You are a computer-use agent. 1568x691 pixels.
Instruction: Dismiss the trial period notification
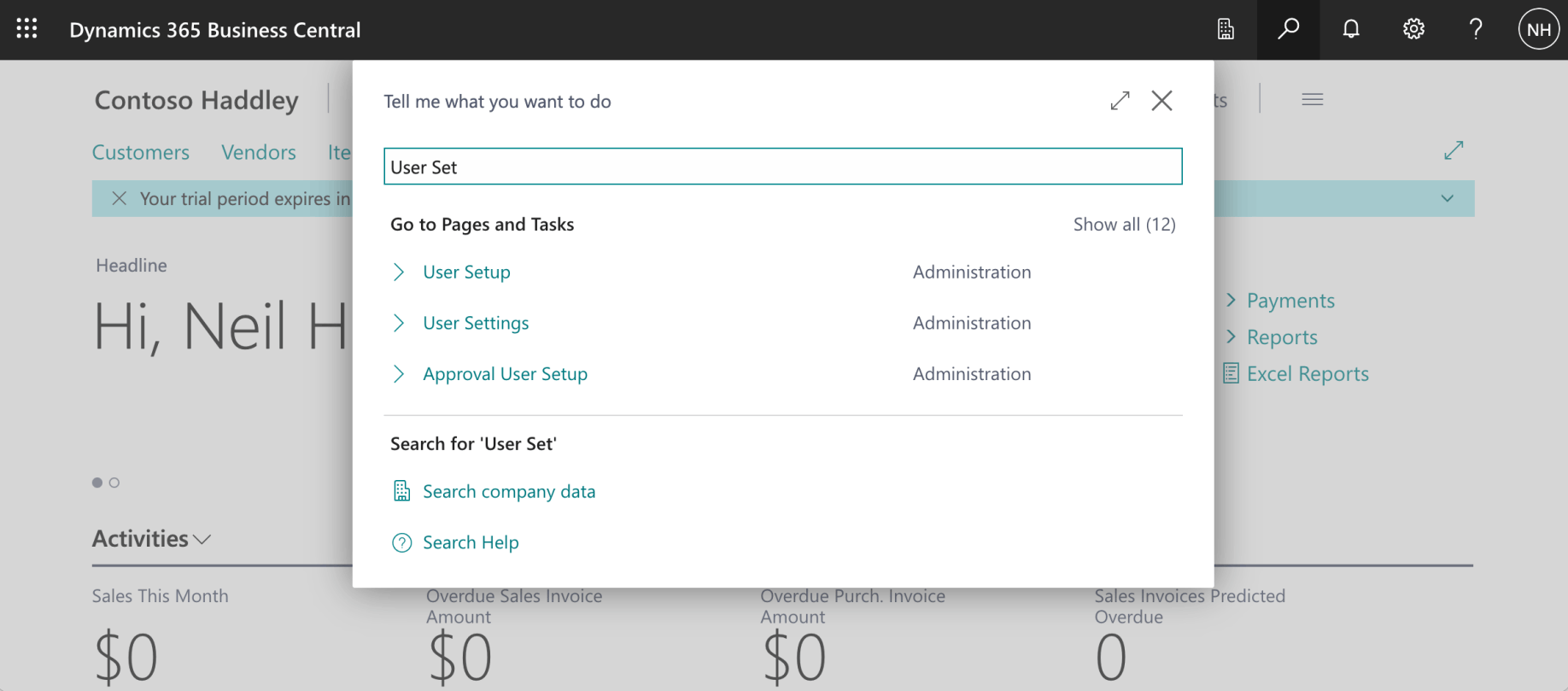pos(120,198)
